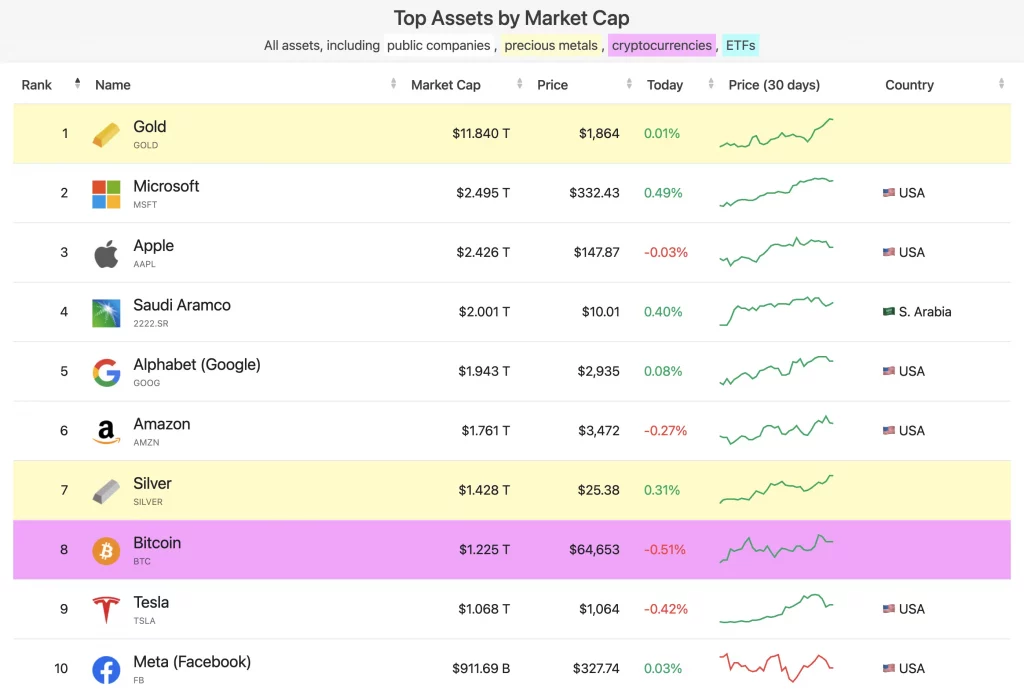The width and height of the screenshot is (1024, 698).
Task: Click the Amazon logo icon
Action: coord(106,432)
